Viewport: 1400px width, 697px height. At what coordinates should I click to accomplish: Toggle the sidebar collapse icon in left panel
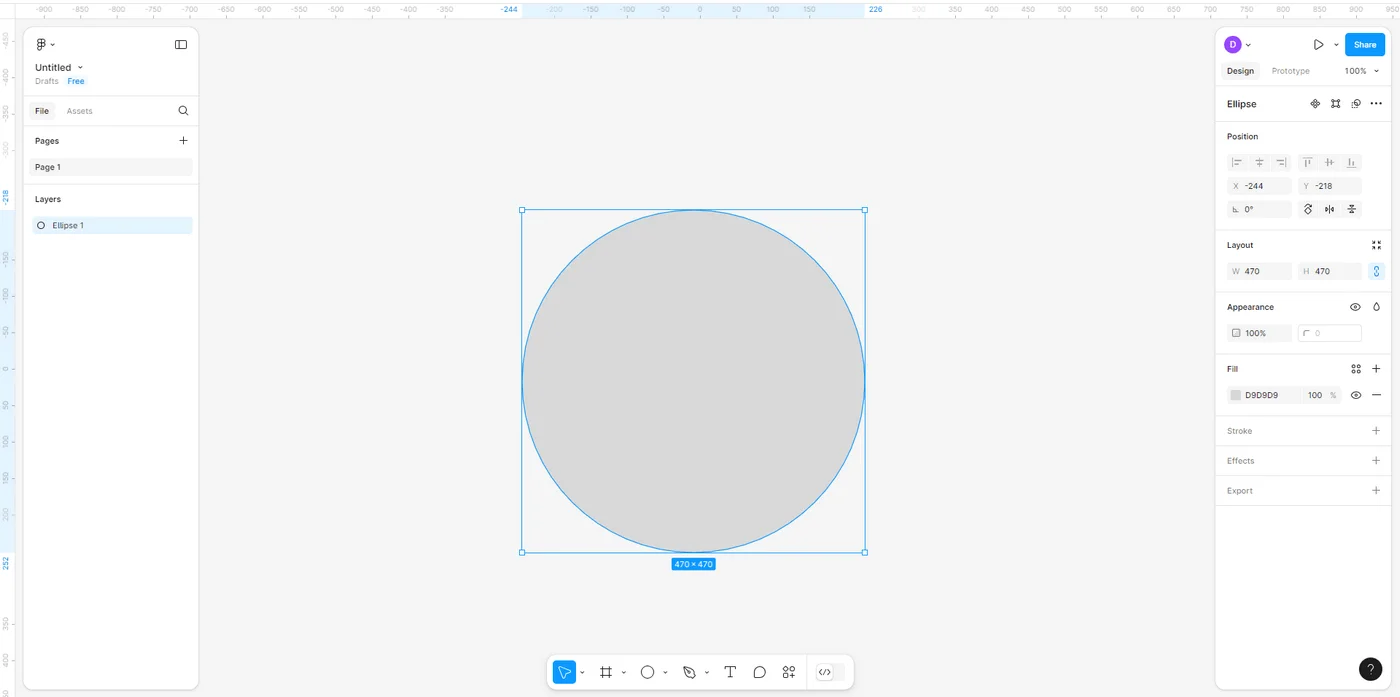click(181, 45)
